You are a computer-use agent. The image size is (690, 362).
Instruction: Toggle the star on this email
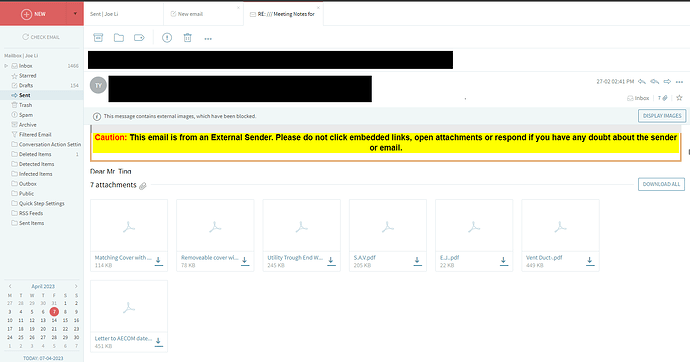pos(679,98)
